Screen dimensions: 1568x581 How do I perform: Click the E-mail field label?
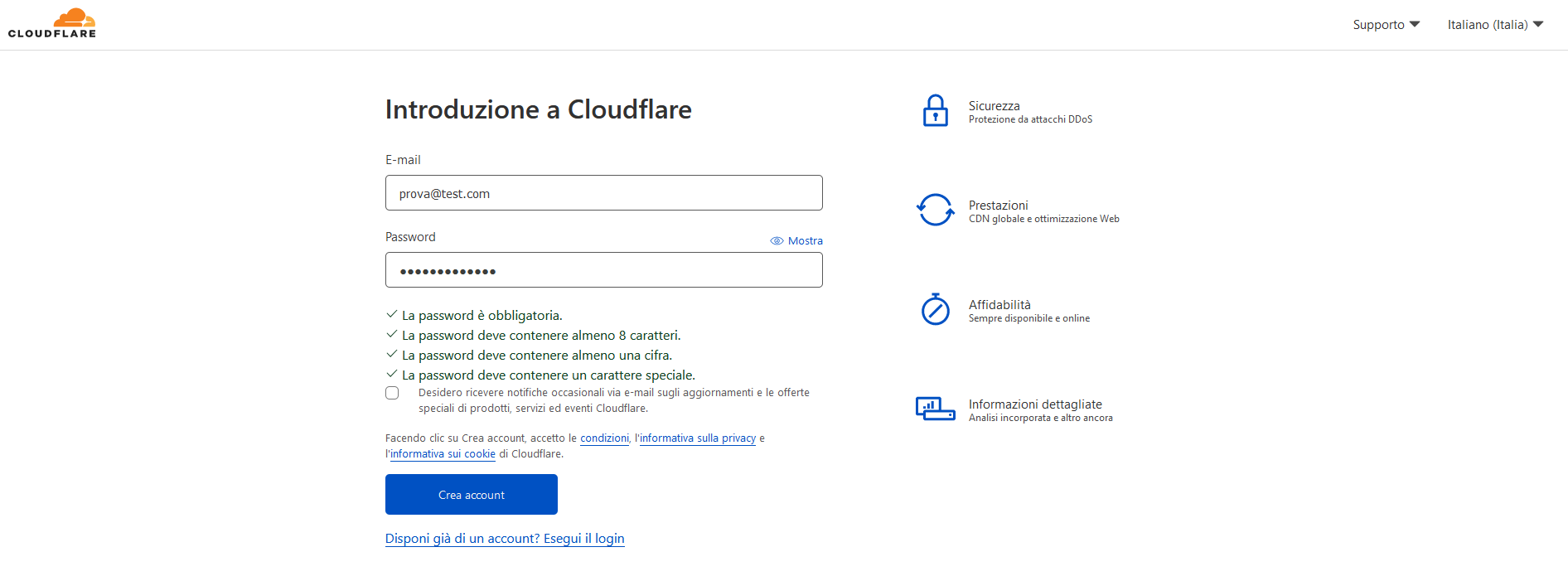pyautogui.click(x=403, y=160)
